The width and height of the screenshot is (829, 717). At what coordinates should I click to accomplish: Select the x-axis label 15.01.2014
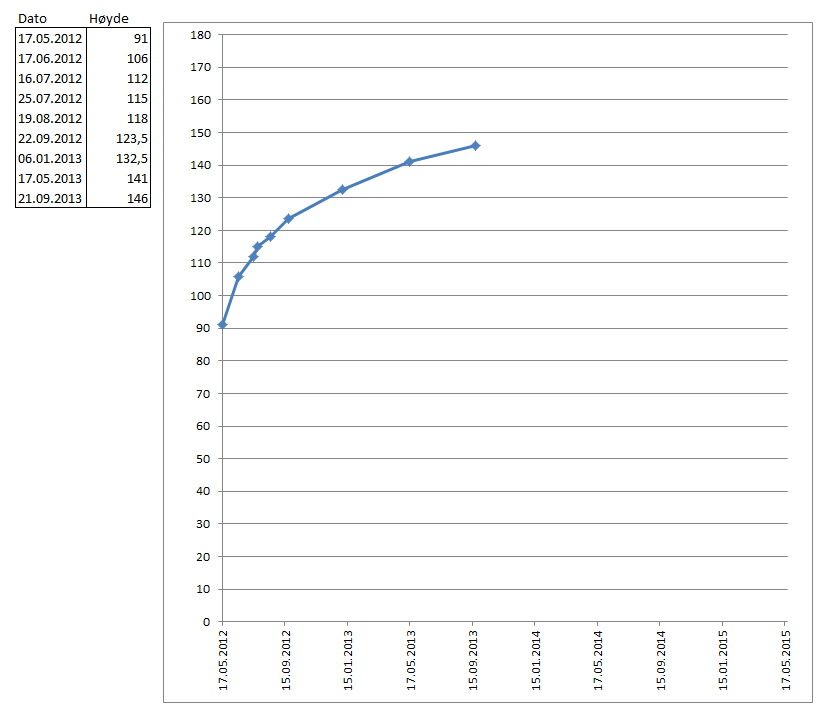click(x=536, y=660)
